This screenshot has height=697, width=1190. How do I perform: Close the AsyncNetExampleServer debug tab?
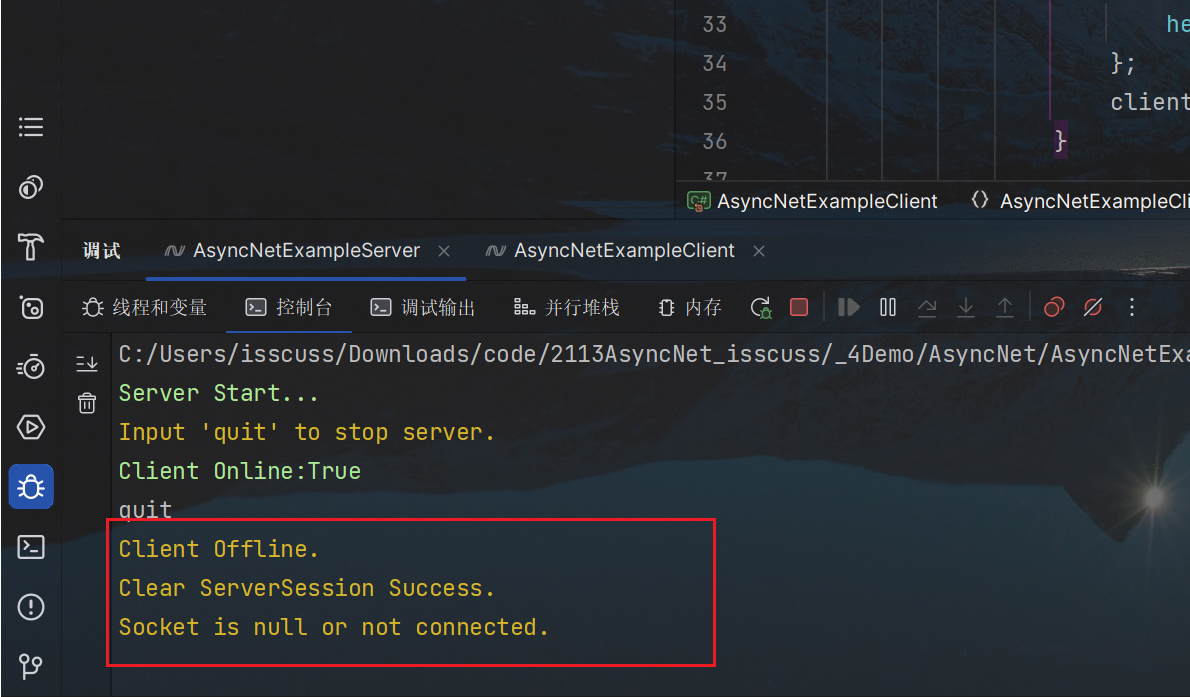444,251
